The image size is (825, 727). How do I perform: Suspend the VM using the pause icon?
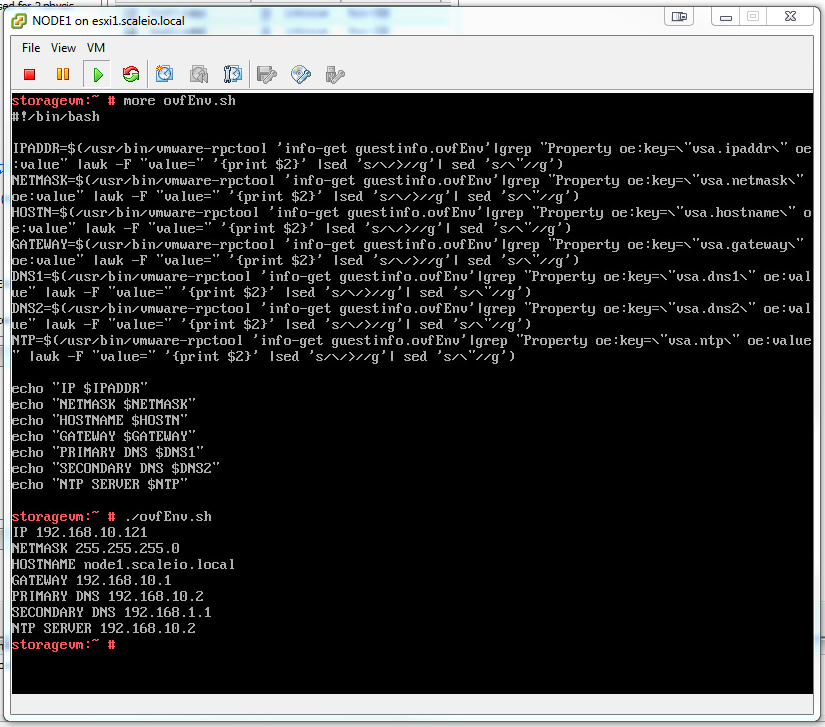coord(63,74)
